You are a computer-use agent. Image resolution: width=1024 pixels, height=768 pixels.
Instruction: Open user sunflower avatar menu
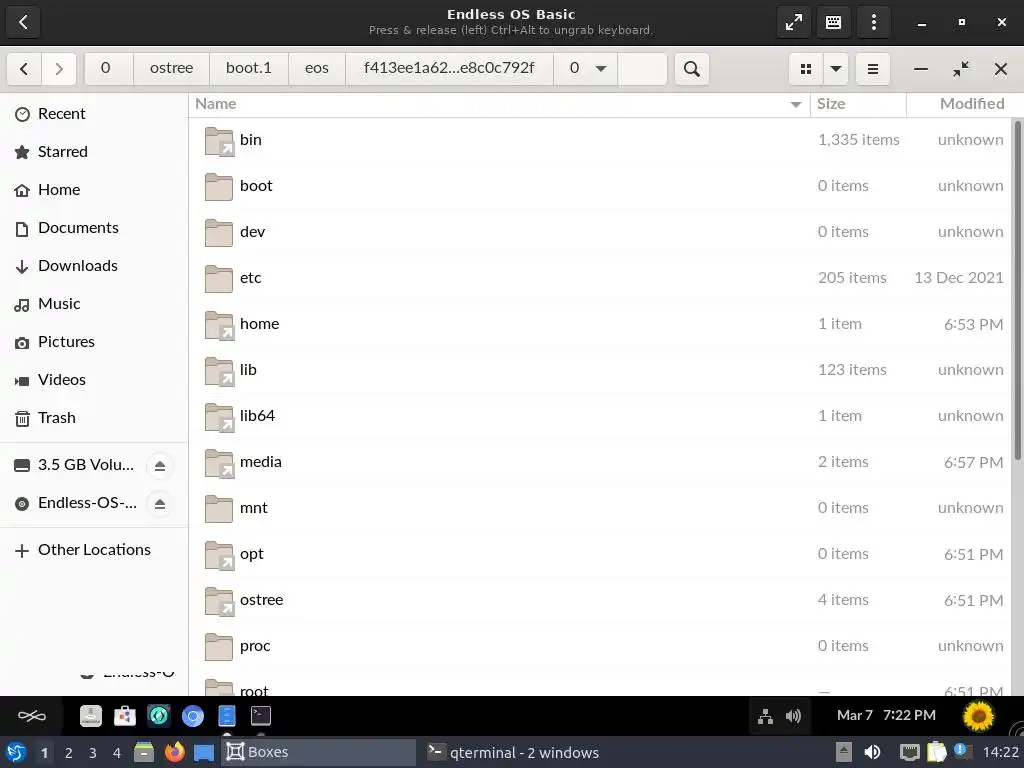978,716
